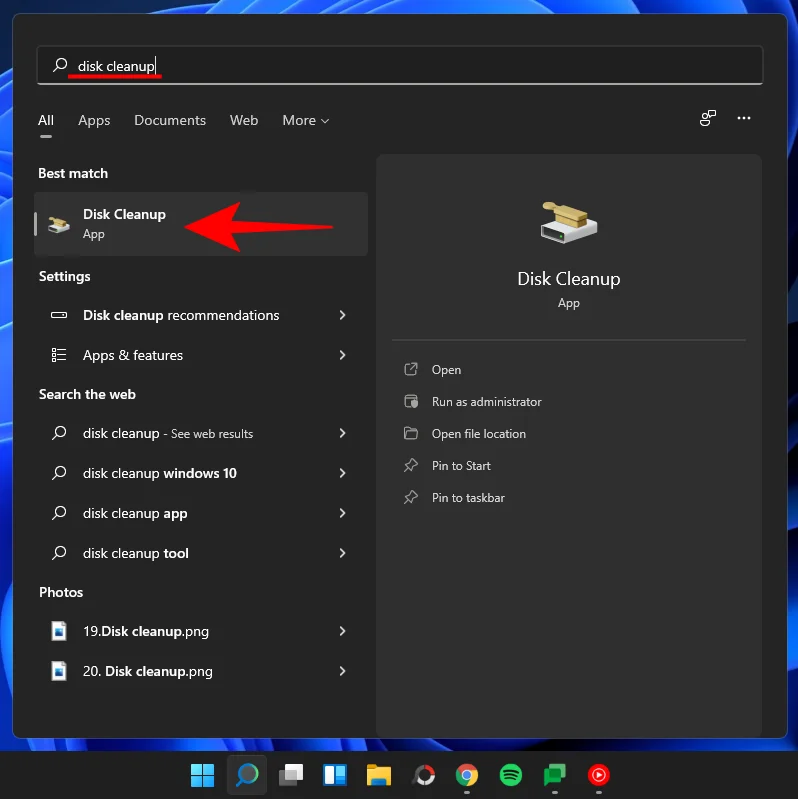Click the large Disk Cleanup icon in preview pane
The height and width of the screenshot is (799, 798).
point(569,223)
